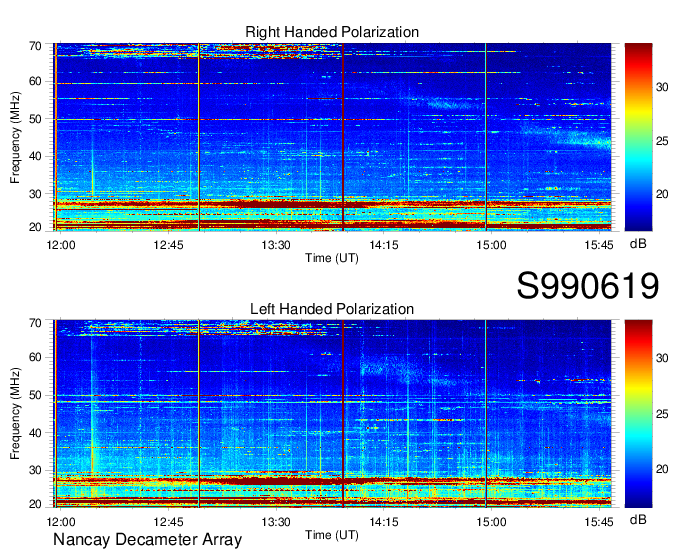Click the '50' frequency tick on top plot
Image resolution: width=680 pixels, height=552 pixels.
pos(35,119)
